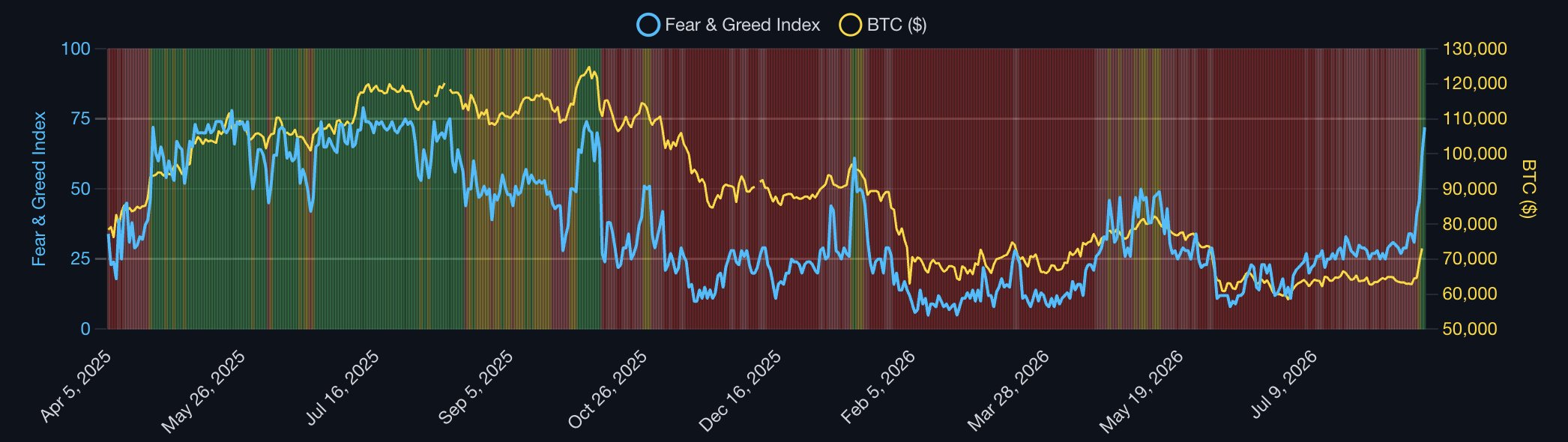Select the Mar 28, 2026 date label

[1008, 390]
